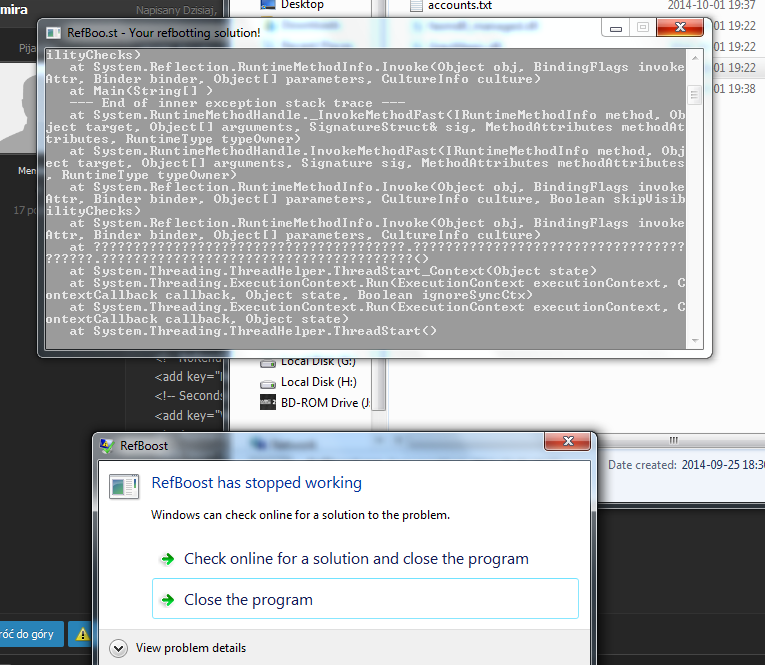Viewport: 765px width, 665px height.
Task: Choose 'Close the program' option
Action: (365, 599)
